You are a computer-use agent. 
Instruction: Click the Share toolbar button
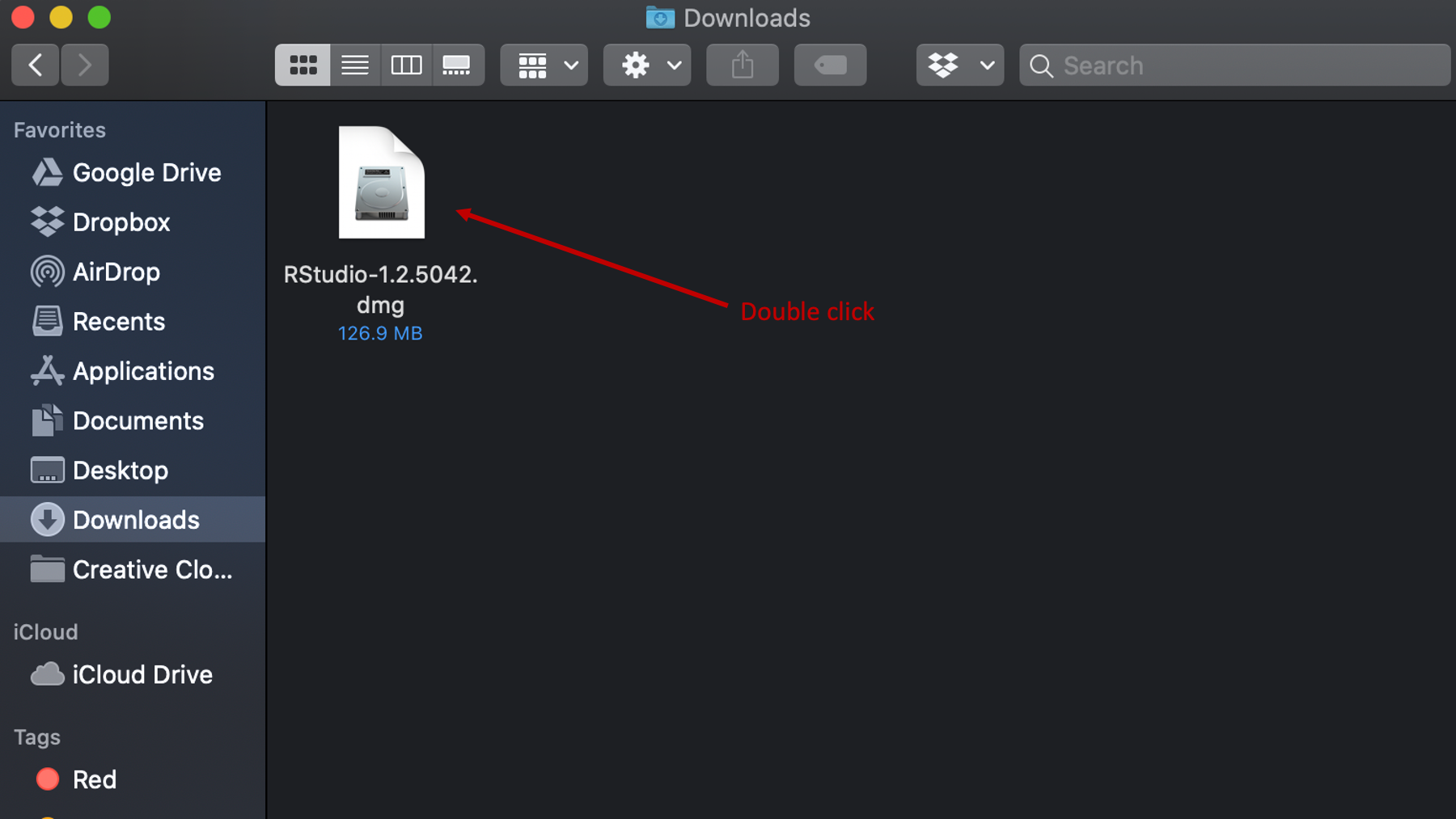click(743, 65)
